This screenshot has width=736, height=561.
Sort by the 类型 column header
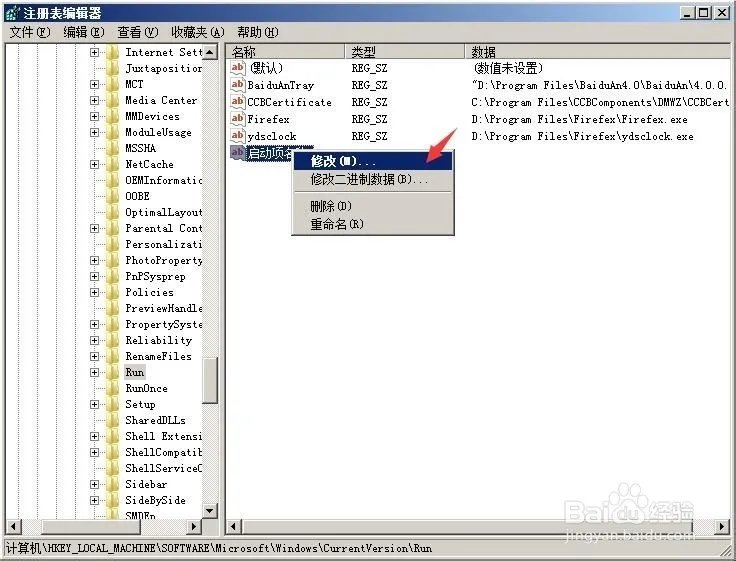(x=405, y=51)
